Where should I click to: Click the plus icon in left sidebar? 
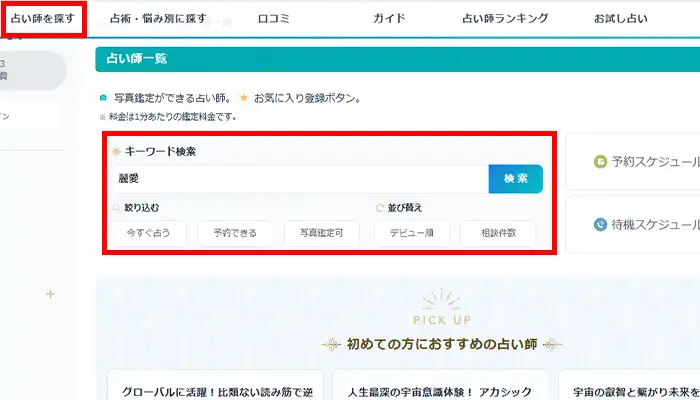[x=51, y=294]
